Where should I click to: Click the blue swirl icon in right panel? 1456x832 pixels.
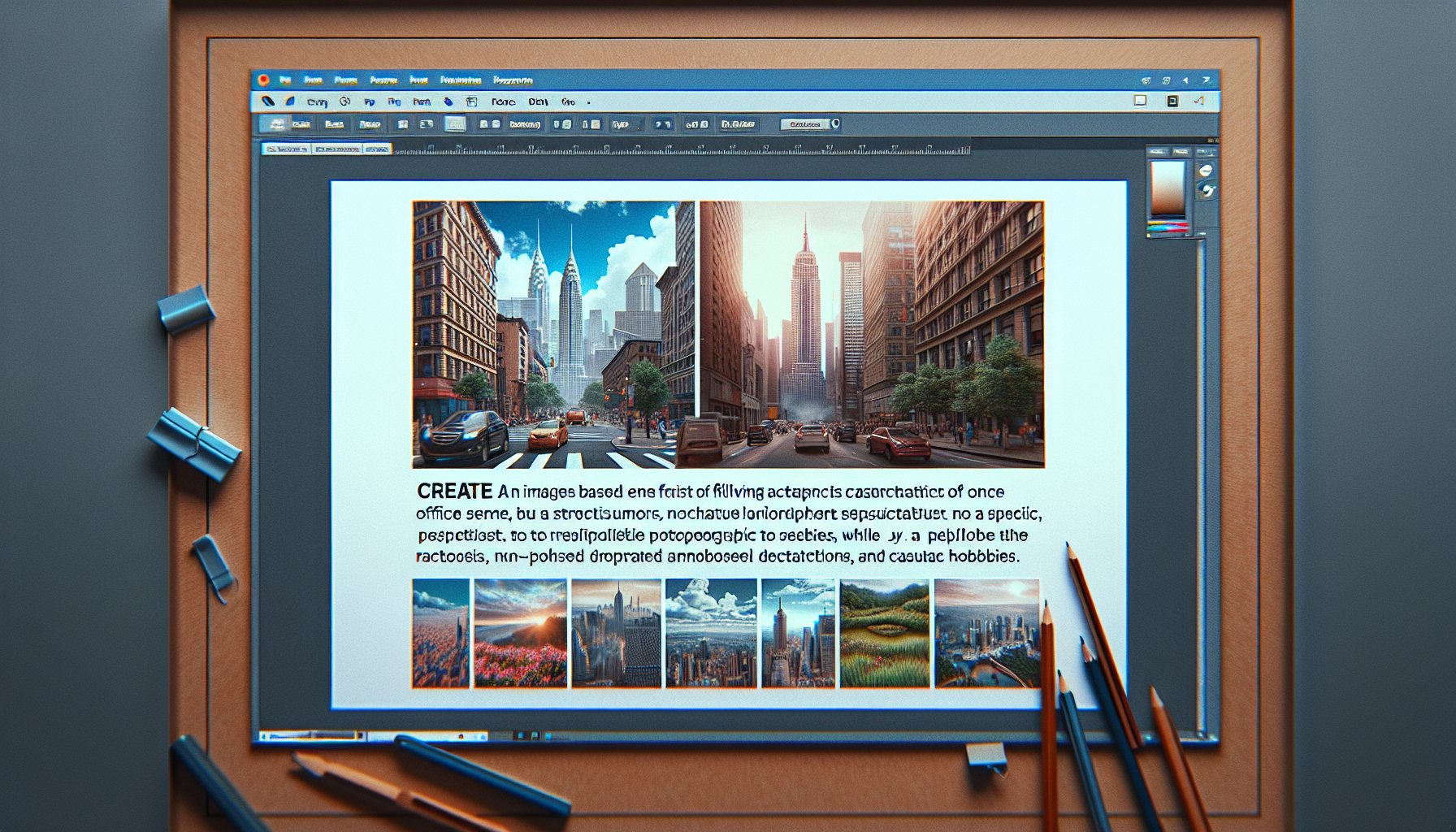coord(1207,190)
